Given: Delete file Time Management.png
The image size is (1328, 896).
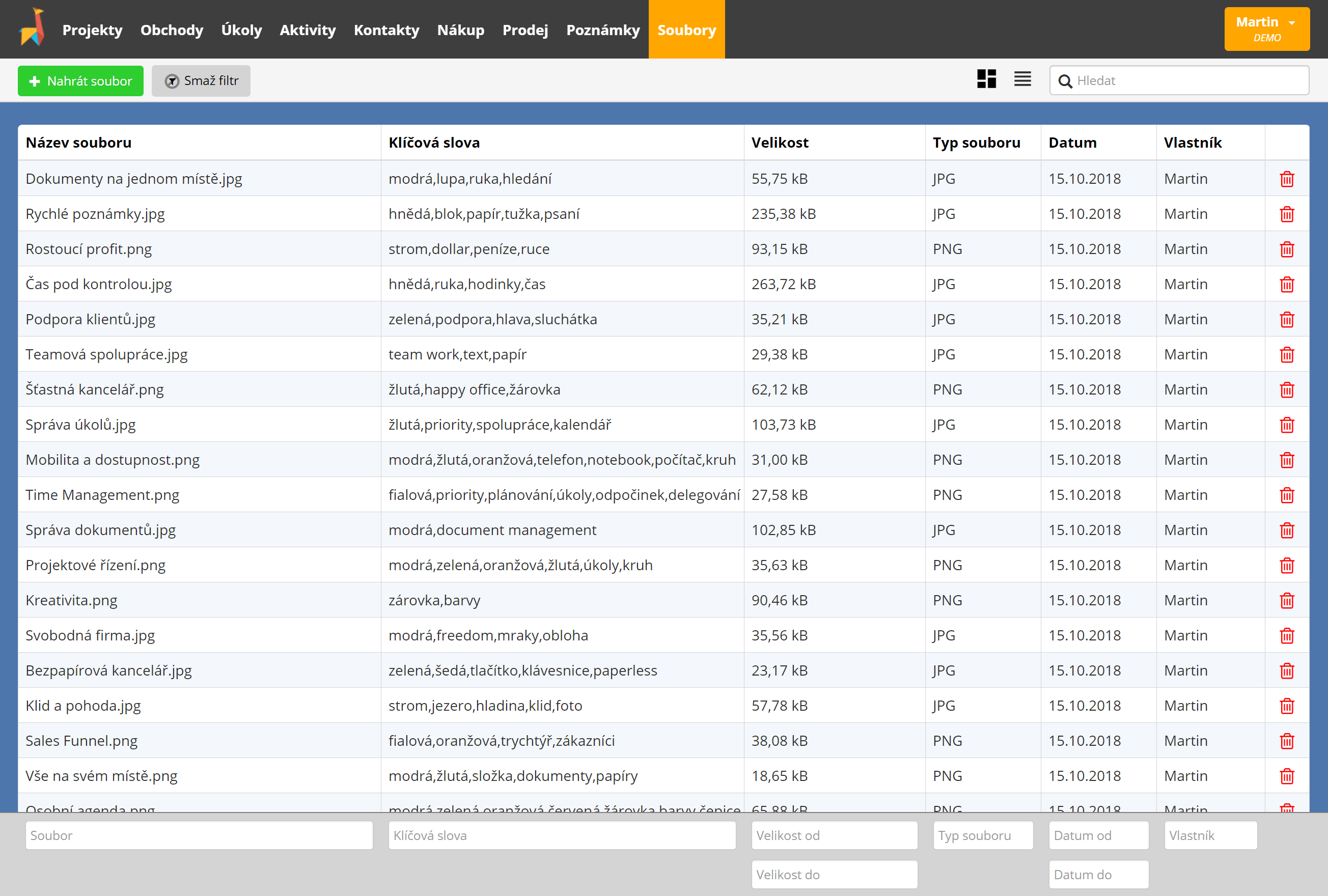Looking at the screenshot, I should pyautogui.click(x=1286, y=495).
